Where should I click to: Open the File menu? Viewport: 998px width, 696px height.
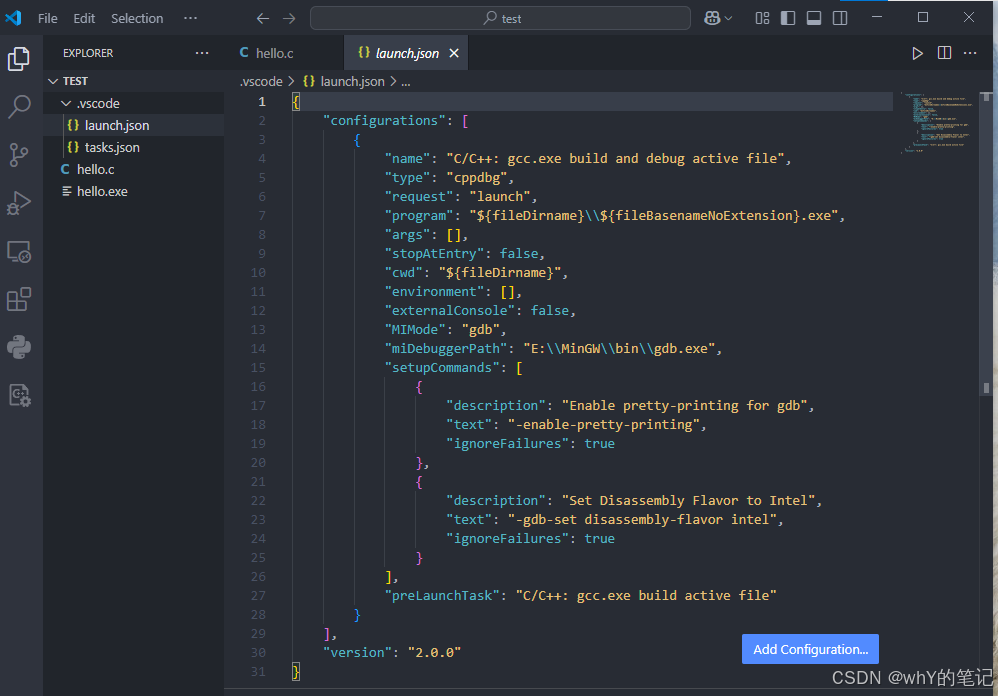(48, 18)
